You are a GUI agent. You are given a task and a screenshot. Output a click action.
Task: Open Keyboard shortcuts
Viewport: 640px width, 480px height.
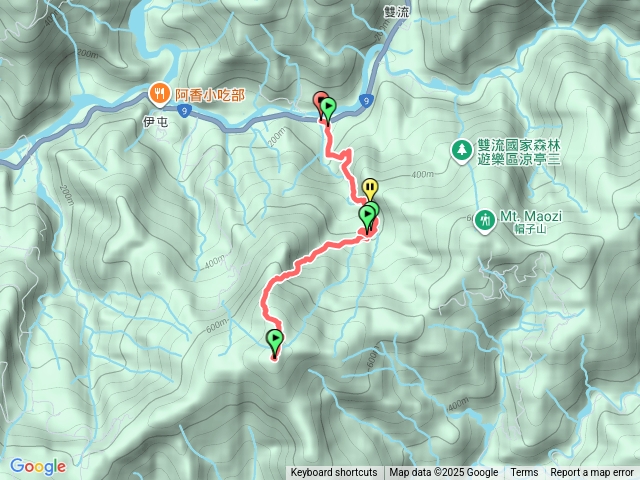coord(333,473)
